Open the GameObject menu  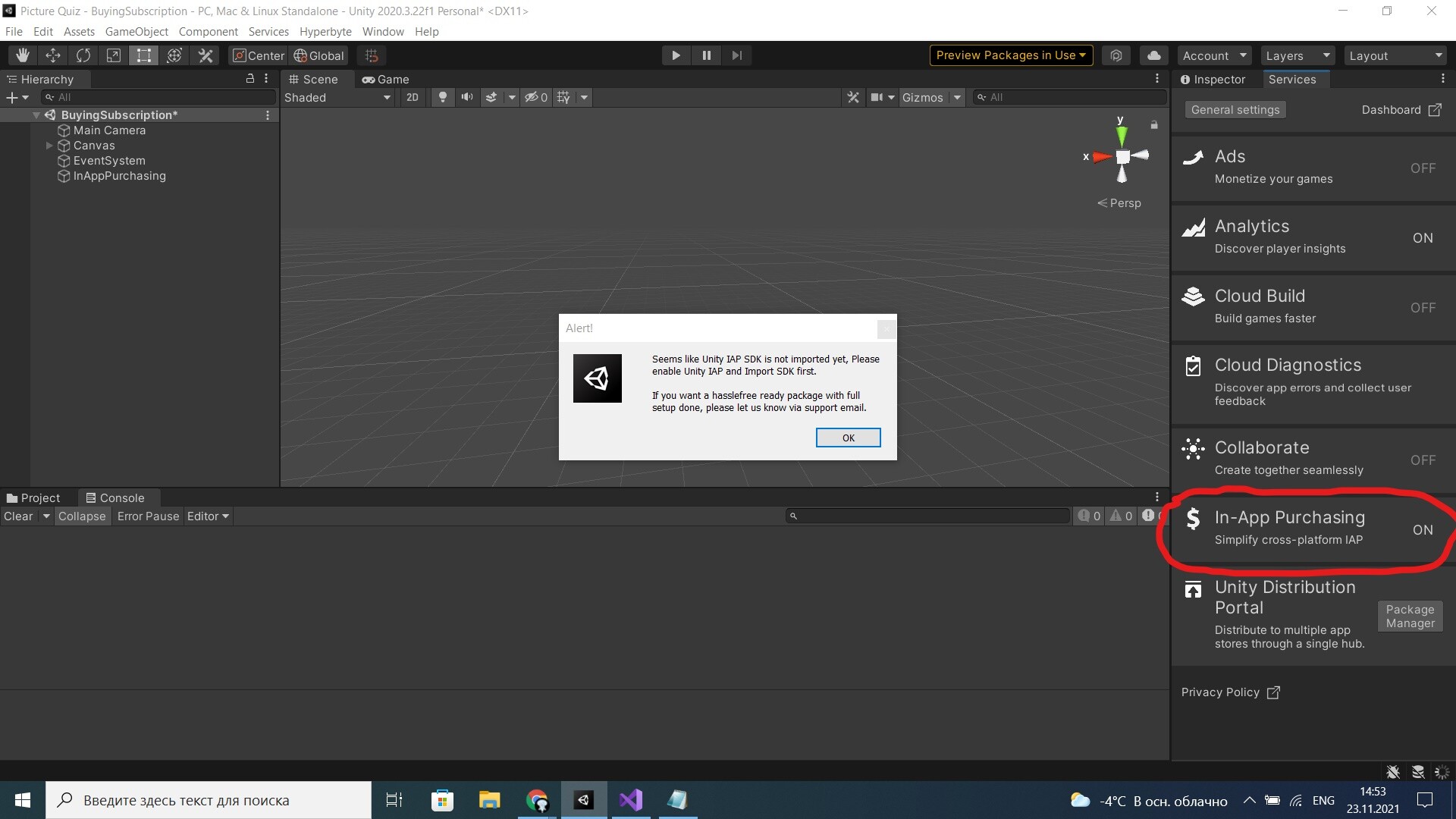click(136, 32)
